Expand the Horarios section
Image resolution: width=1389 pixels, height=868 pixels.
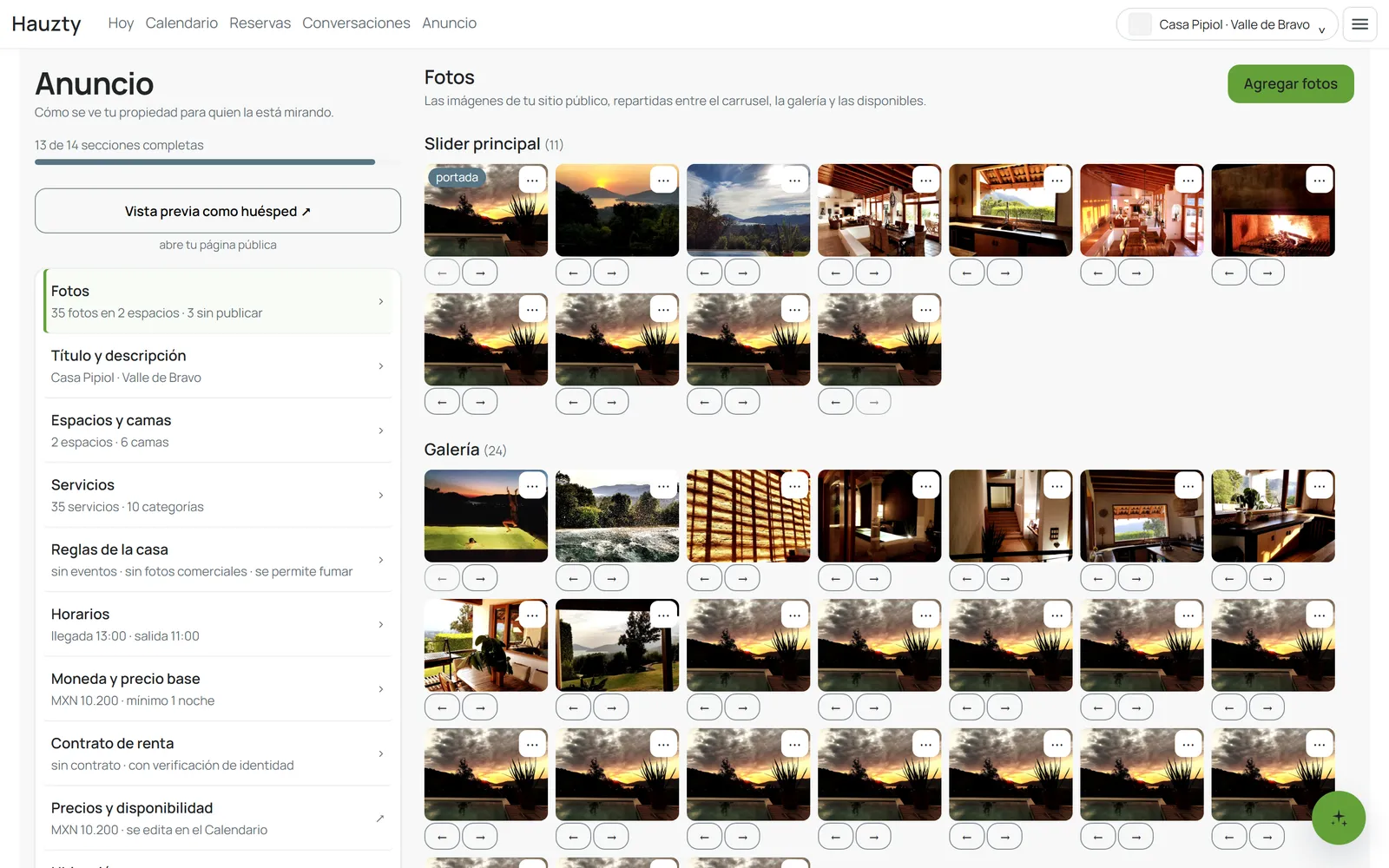[x=218, y=625]
